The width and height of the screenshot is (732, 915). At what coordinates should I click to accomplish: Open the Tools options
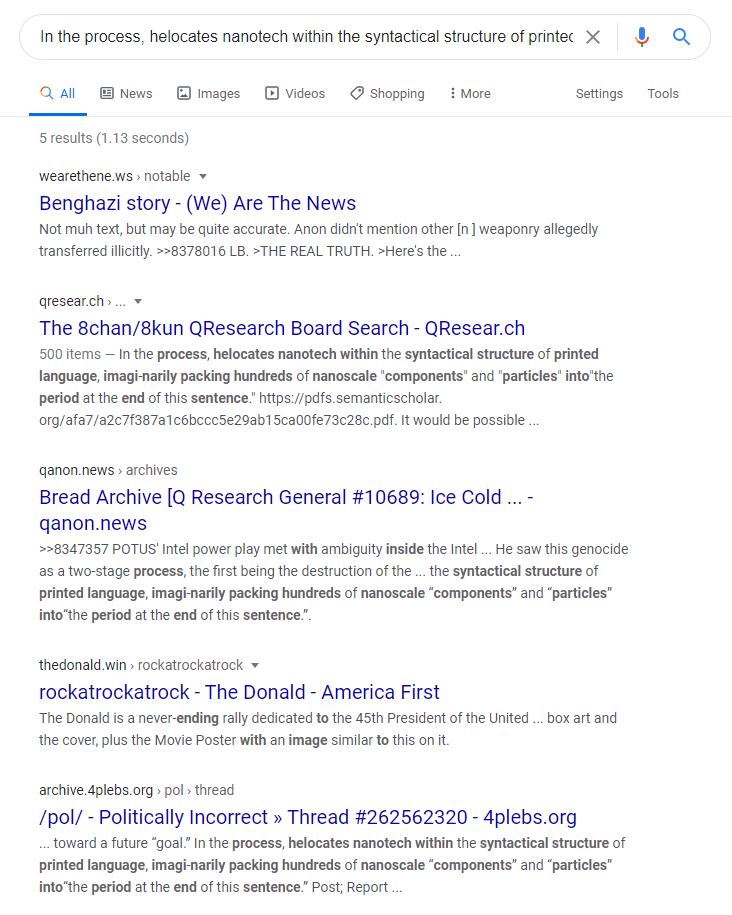[x=663, y=93]
